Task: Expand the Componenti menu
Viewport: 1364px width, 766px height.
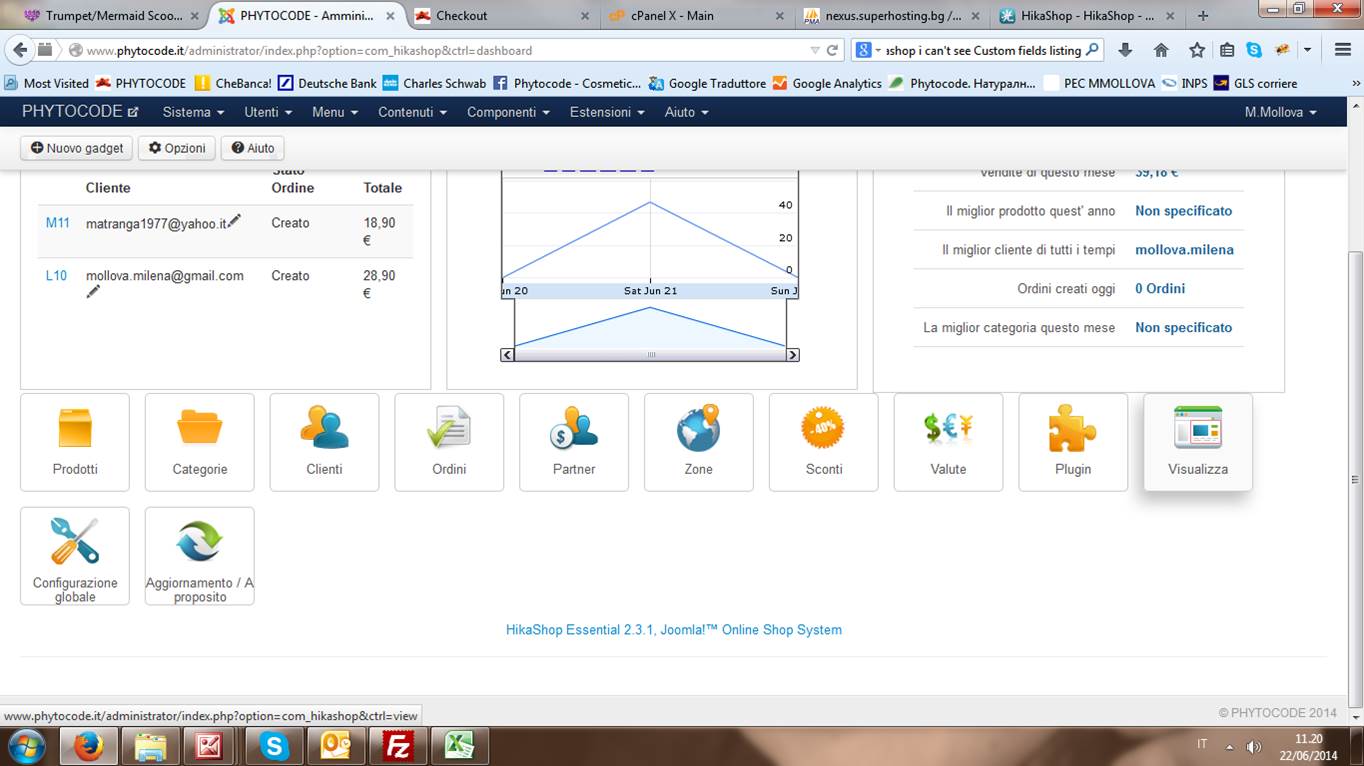Action: 508,112
